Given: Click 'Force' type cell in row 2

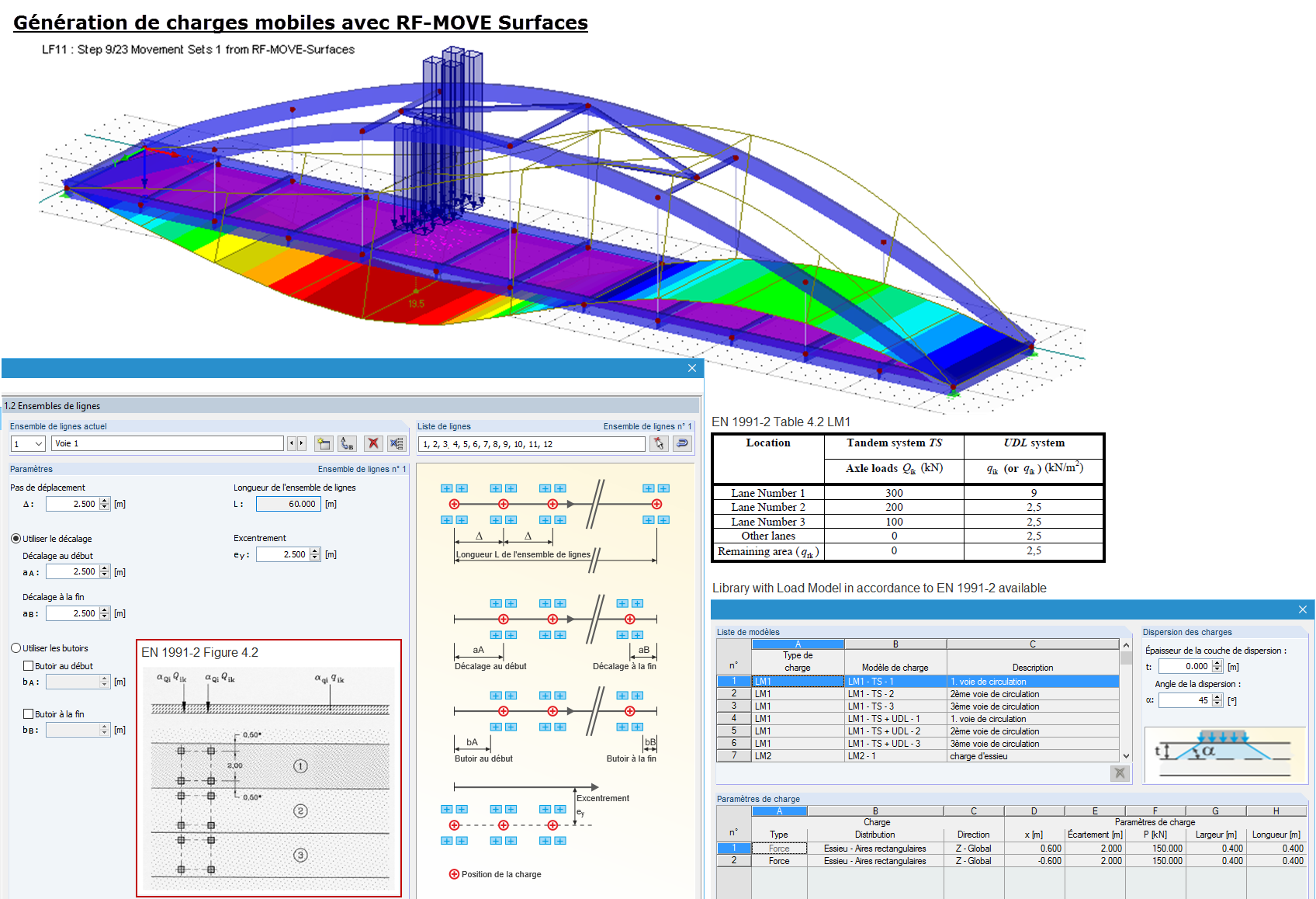Looking at the screenshot, I should click(779, 861).
